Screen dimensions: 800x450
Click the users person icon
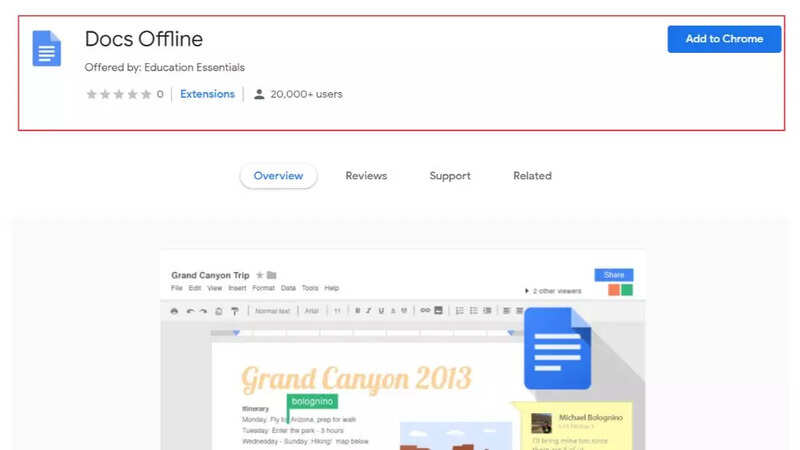pos(259,94)
